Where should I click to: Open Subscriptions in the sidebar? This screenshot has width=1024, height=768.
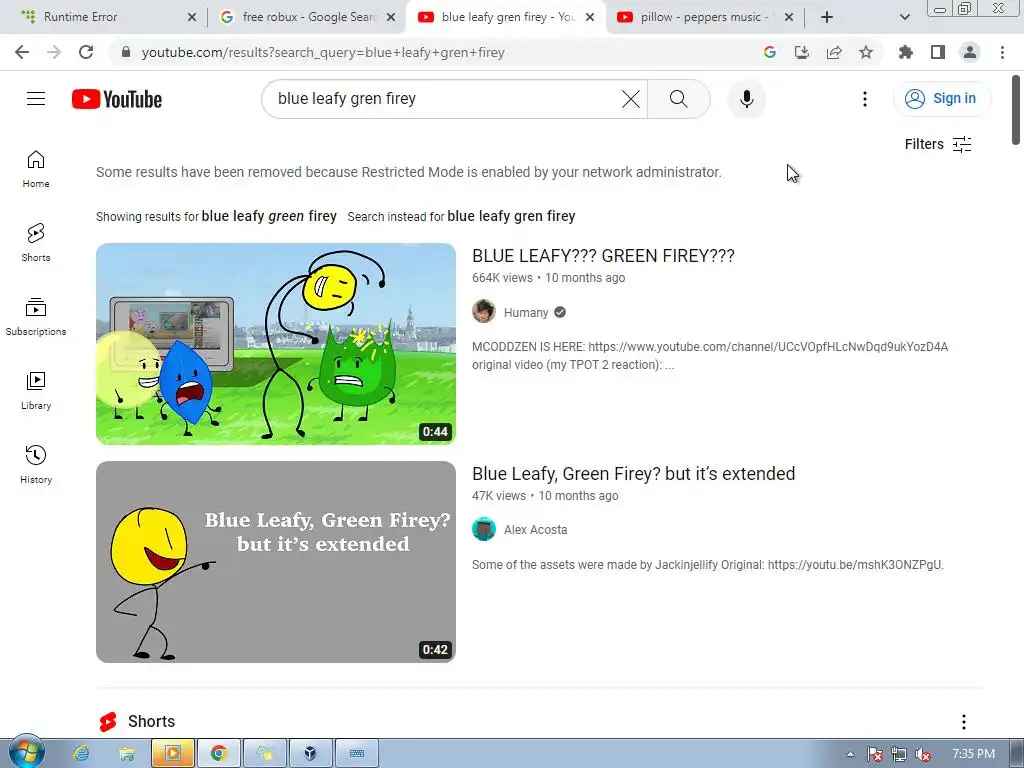[x=36, y=317]
